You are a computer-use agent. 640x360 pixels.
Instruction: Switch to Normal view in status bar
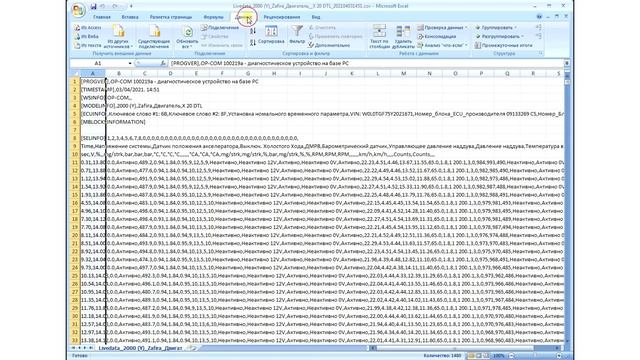pos(471,356)
